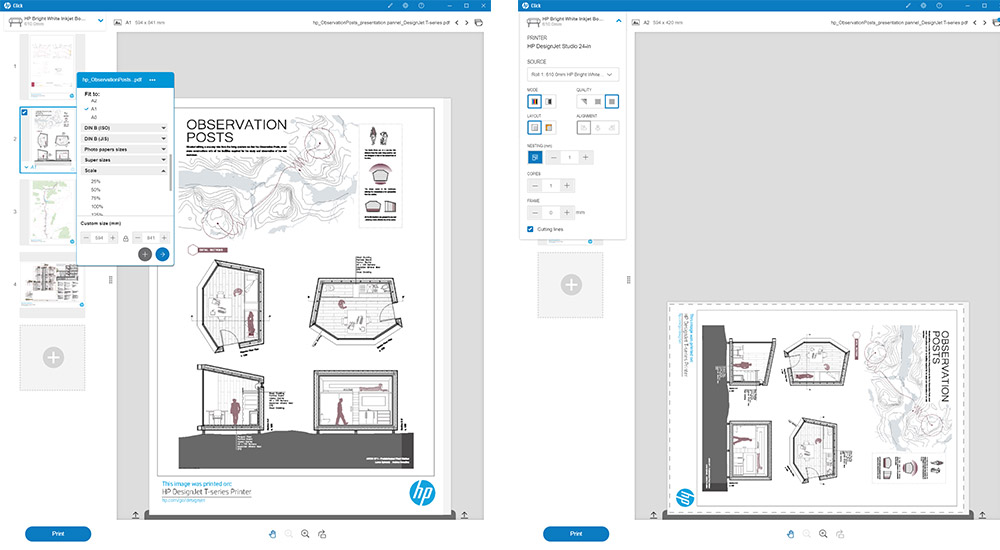Decrease custom height 841 value
This screenshot has width=1000, height=550.
[138, 238]
